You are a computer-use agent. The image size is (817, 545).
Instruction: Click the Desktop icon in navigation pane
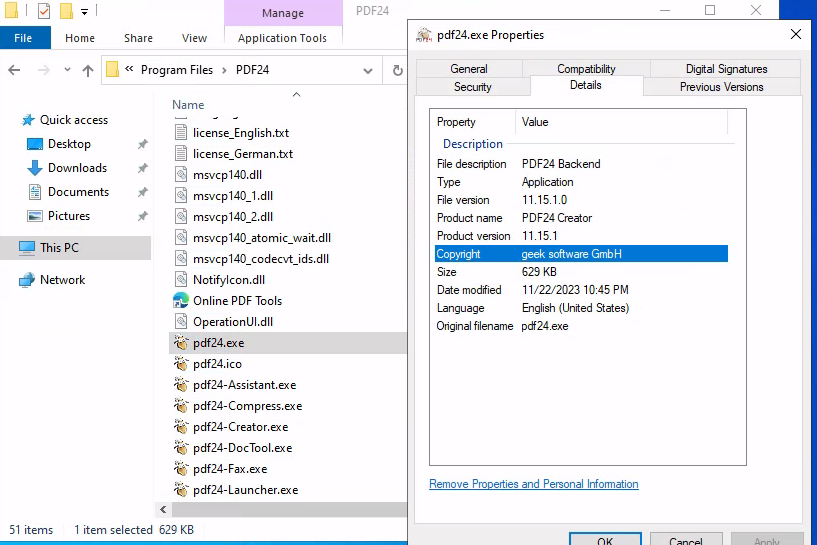click(34, 144)
